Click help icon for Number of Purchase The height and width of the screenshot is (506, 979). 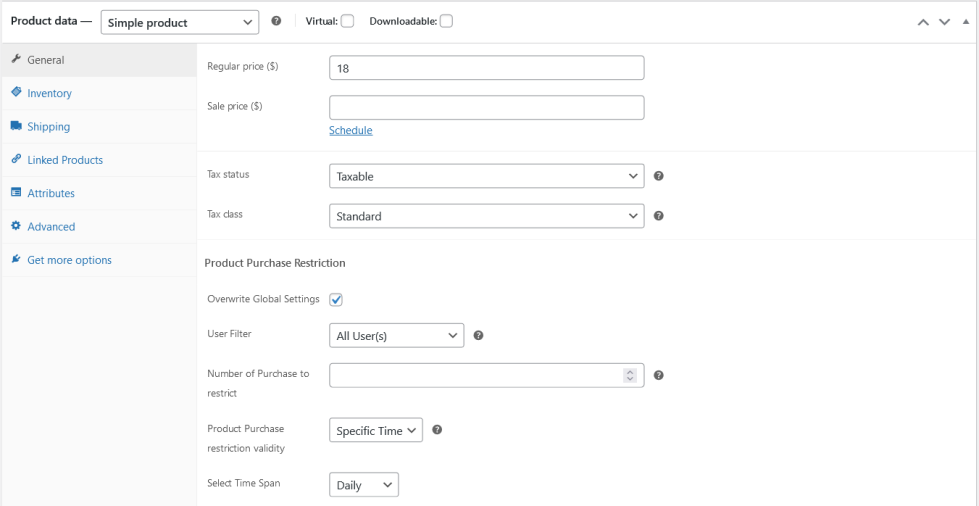pyautogui.click(x=659, y=376)
